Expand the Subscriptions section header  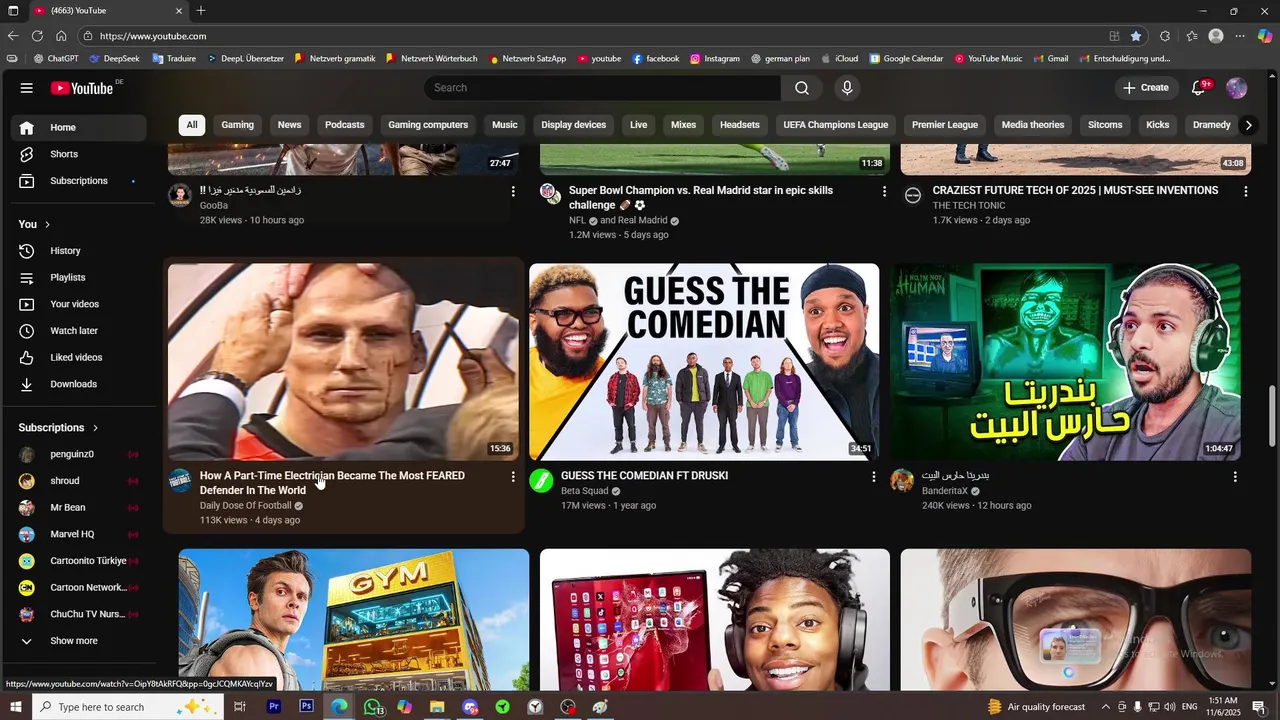click(x=58, y=428)
